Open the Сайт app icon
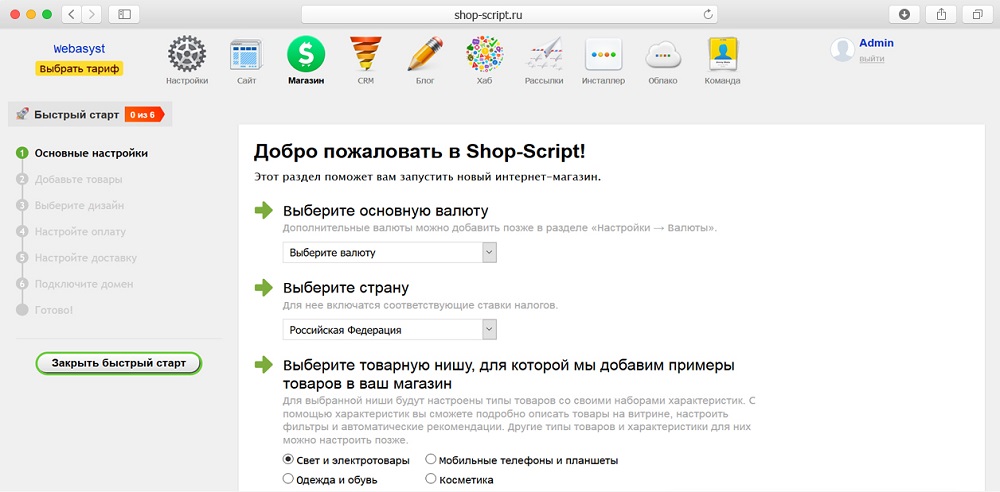Viewport: 1000px width, 492px height. pyautogui.click(x=246, y=56)
